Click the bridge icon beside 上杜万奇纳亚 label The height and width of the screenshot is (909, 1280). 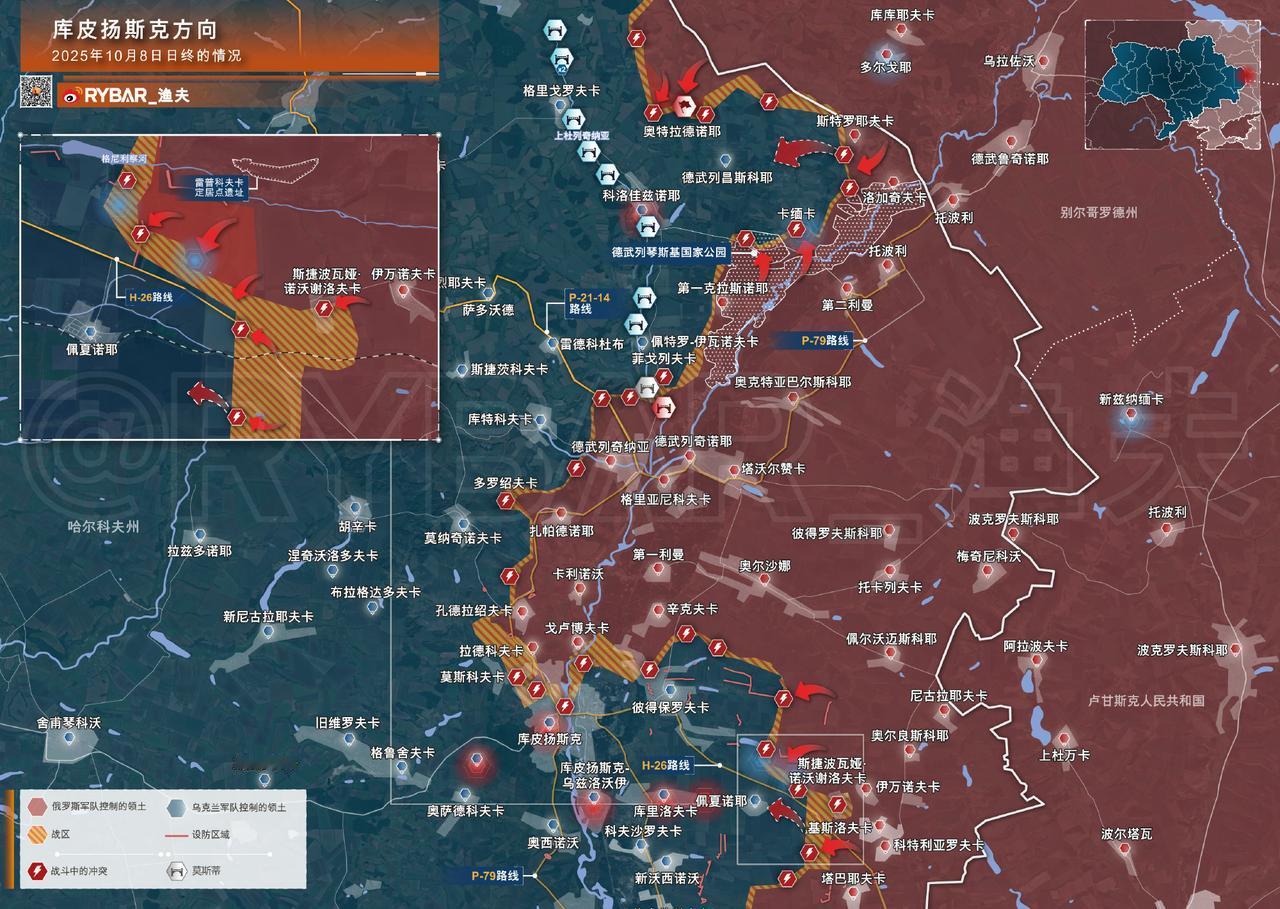[589, 151]
